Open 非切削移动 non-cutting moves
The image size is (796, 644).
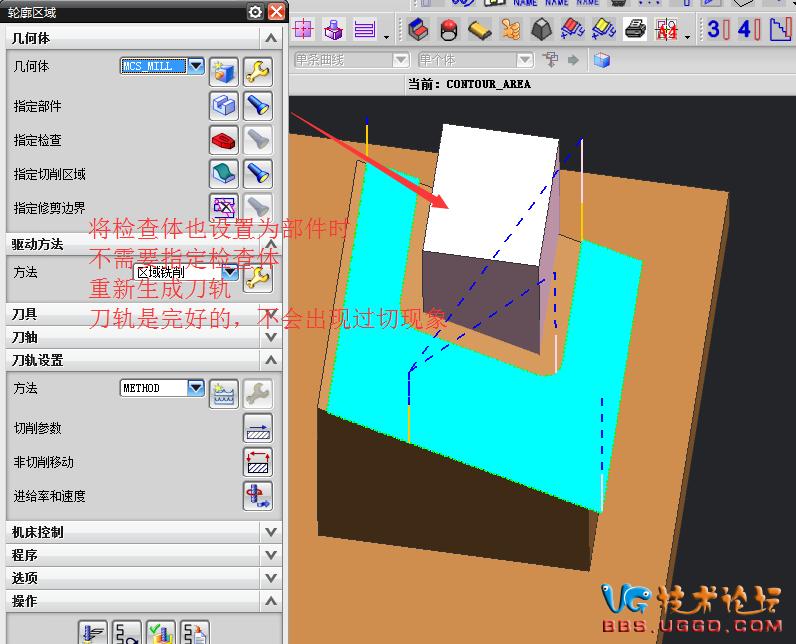coord(258,462)
